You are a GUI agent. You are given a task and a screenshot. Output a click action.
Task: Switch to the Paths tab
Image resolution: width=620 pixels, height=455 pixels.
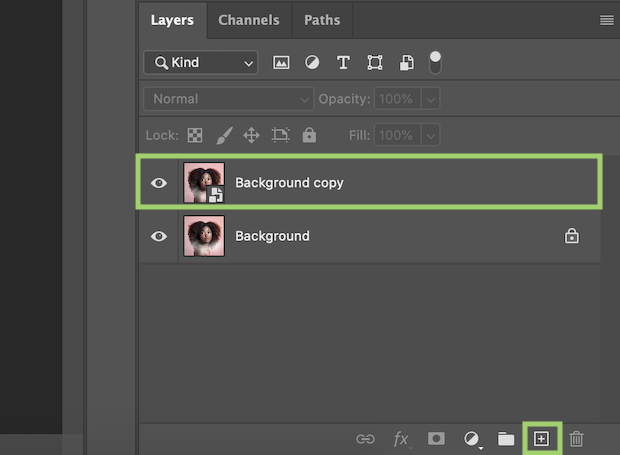tap(322, 20)
